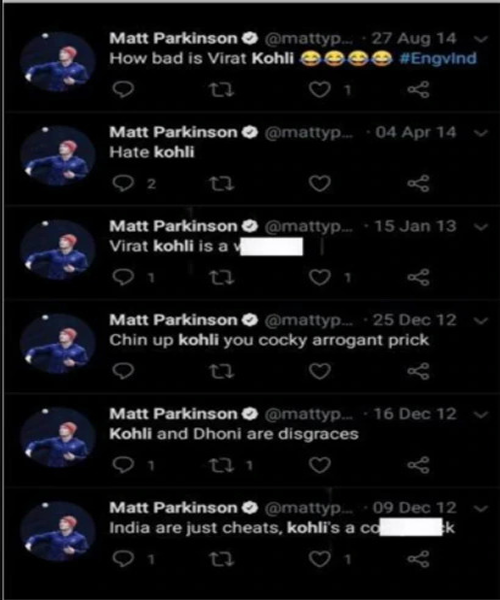
Task: Open the #EngvInd hashtag link
Action: [x=438, y=59]
